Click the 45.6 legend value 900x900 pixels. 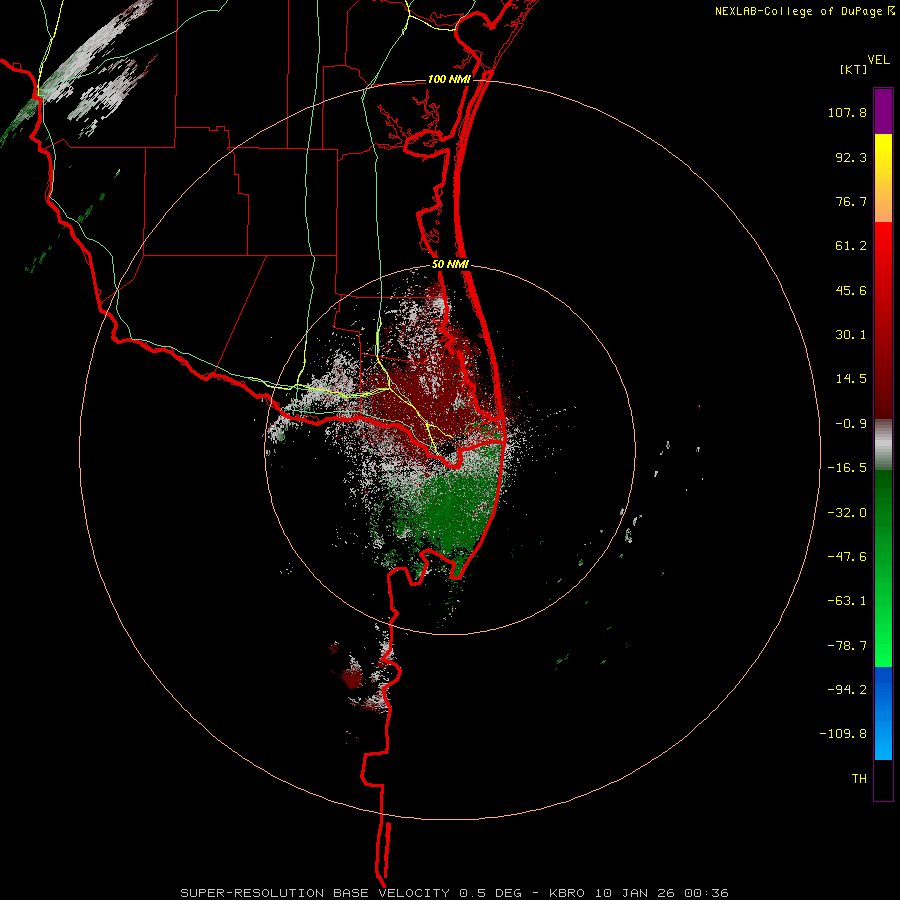click(851, 290)
